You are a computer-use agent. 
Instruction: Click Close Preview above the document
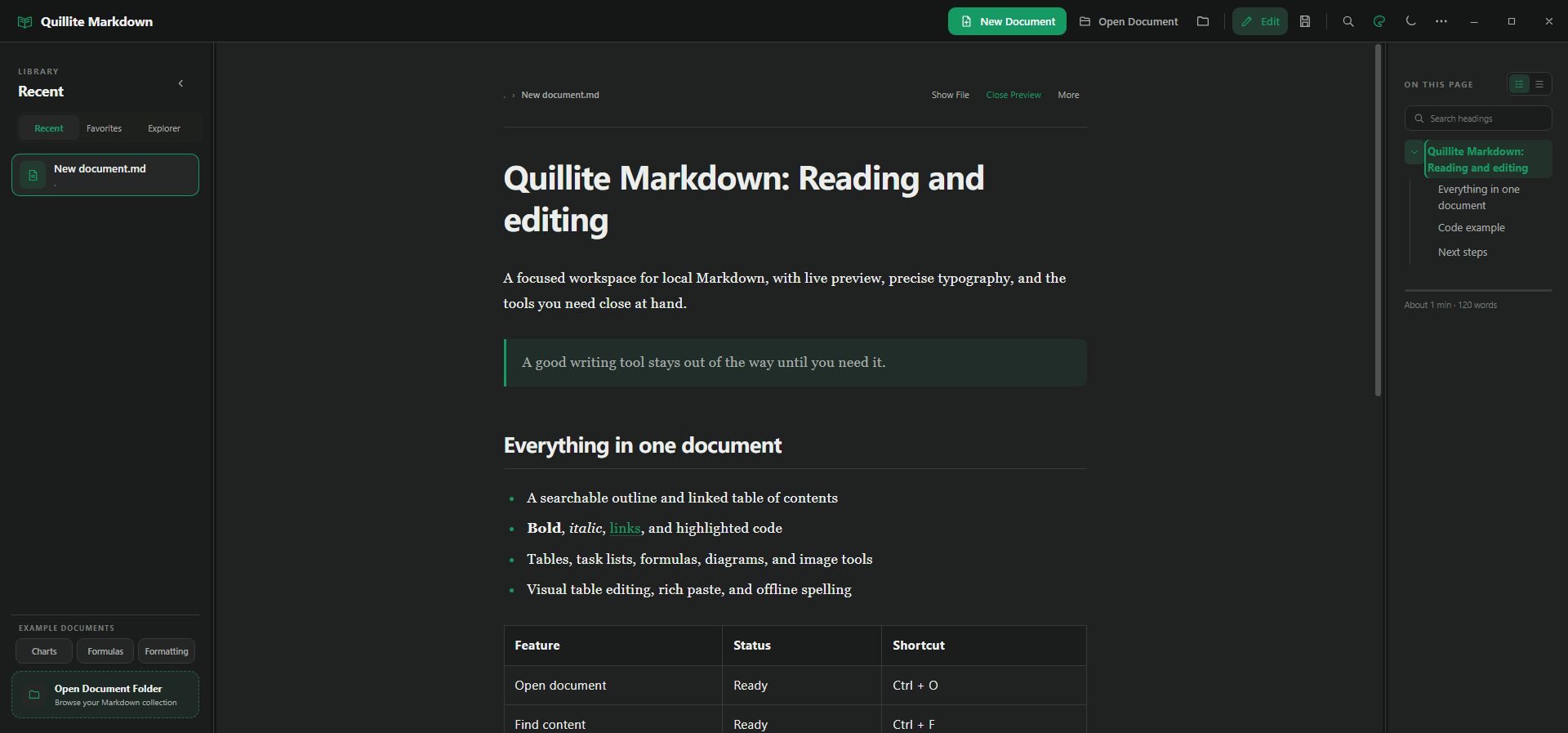[1013, 95]
